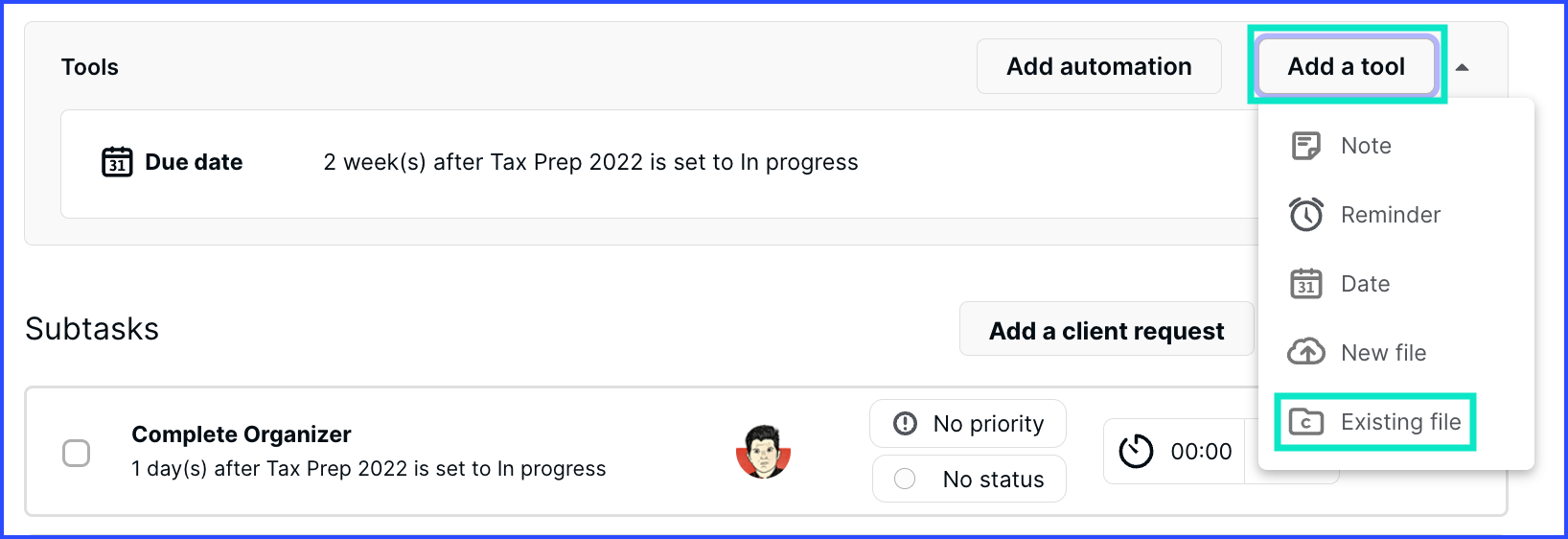This screenshot has width=1568, height=539.
Task: Click the Add automation button
Action: click(1099, 66)
